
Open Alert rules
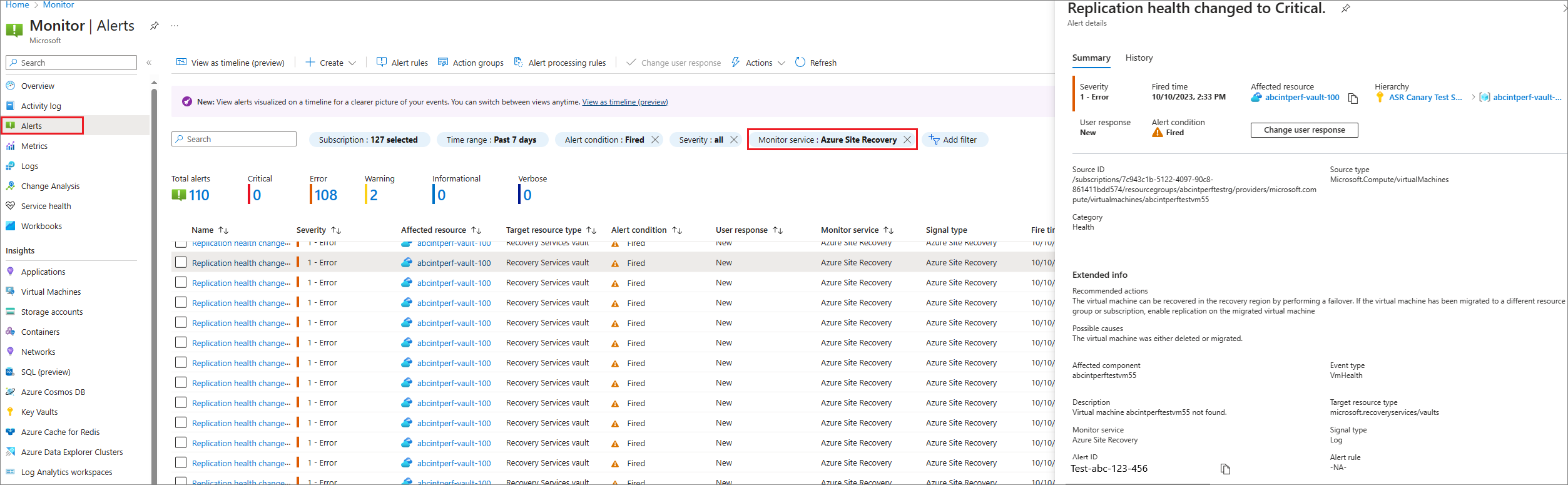coord(402,63)
